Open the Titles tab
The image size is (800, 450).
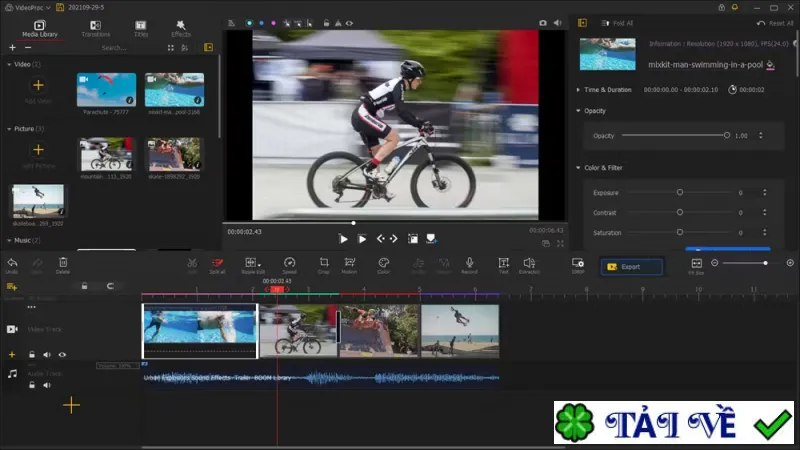click(x=140, y=29)
